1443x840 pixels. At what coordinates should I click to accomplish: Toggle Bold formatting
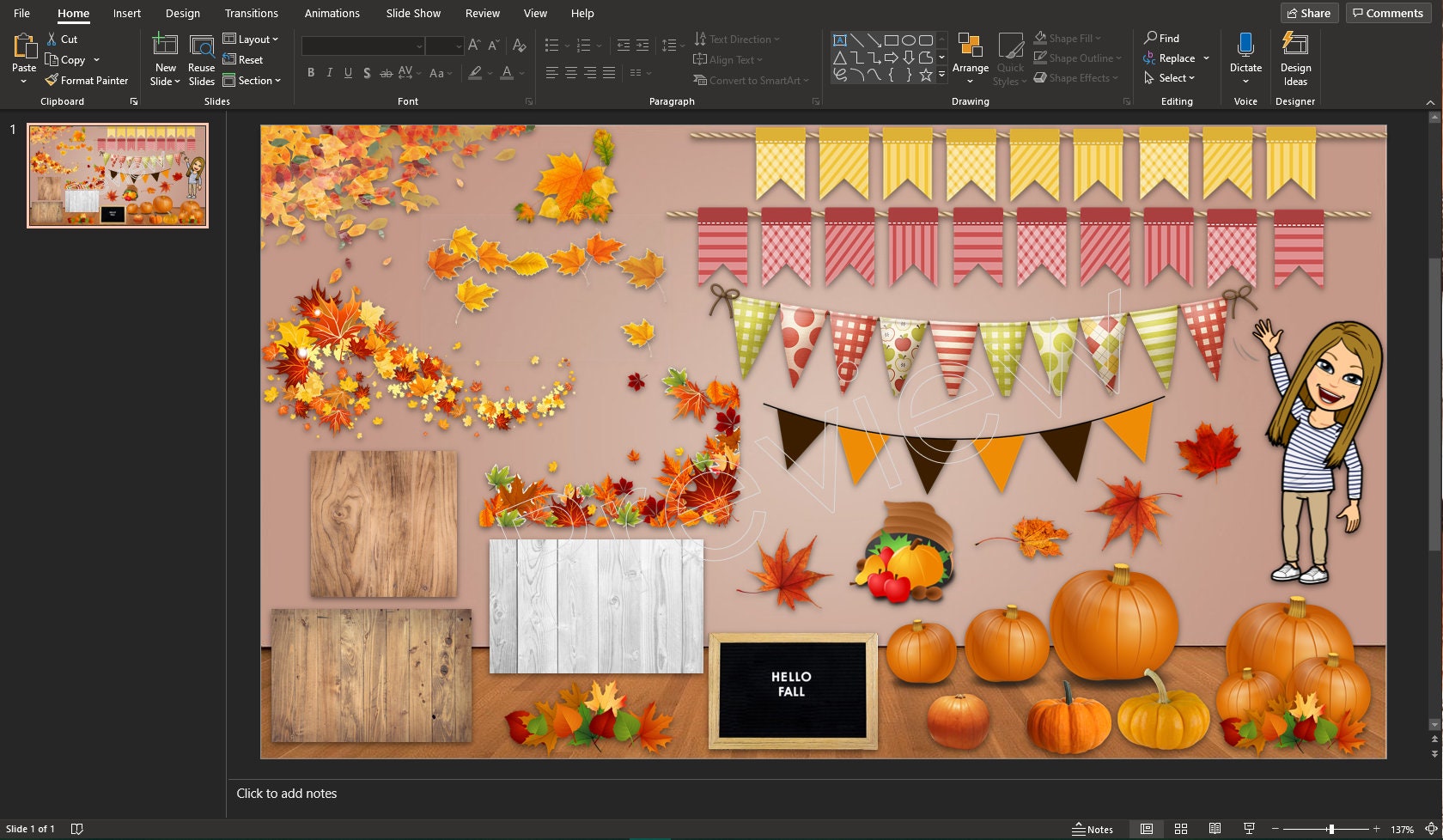(x=311, y=73)
